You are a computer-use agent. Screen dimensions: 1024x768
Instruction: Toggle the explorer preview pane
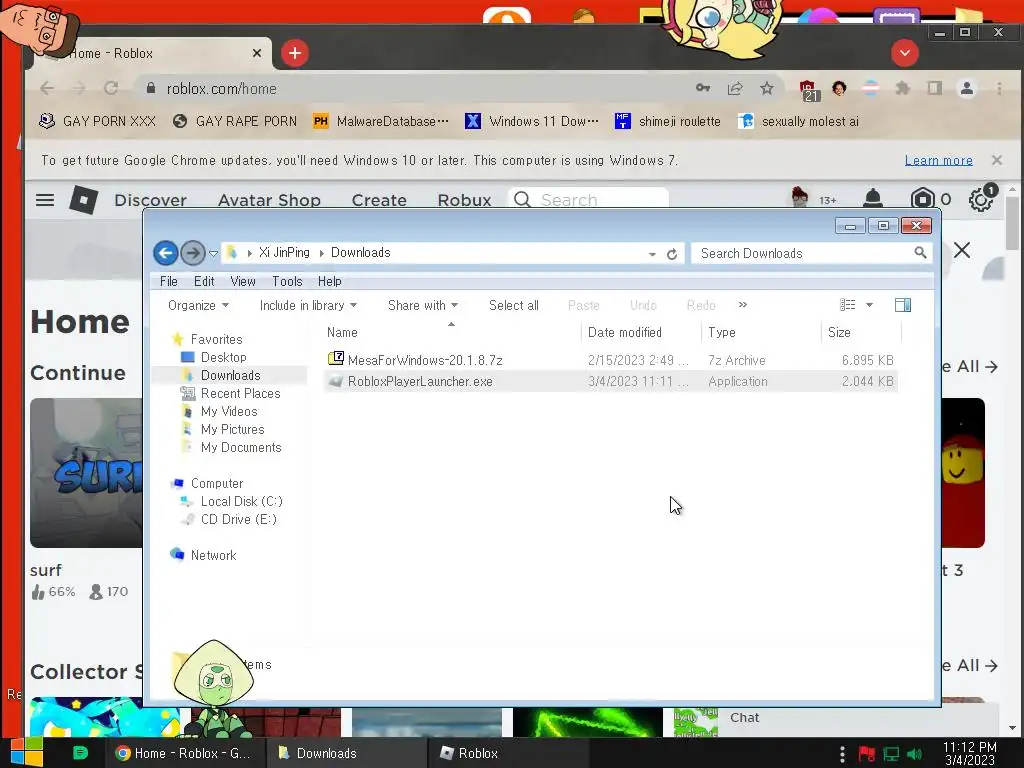(x=903, y=305)
